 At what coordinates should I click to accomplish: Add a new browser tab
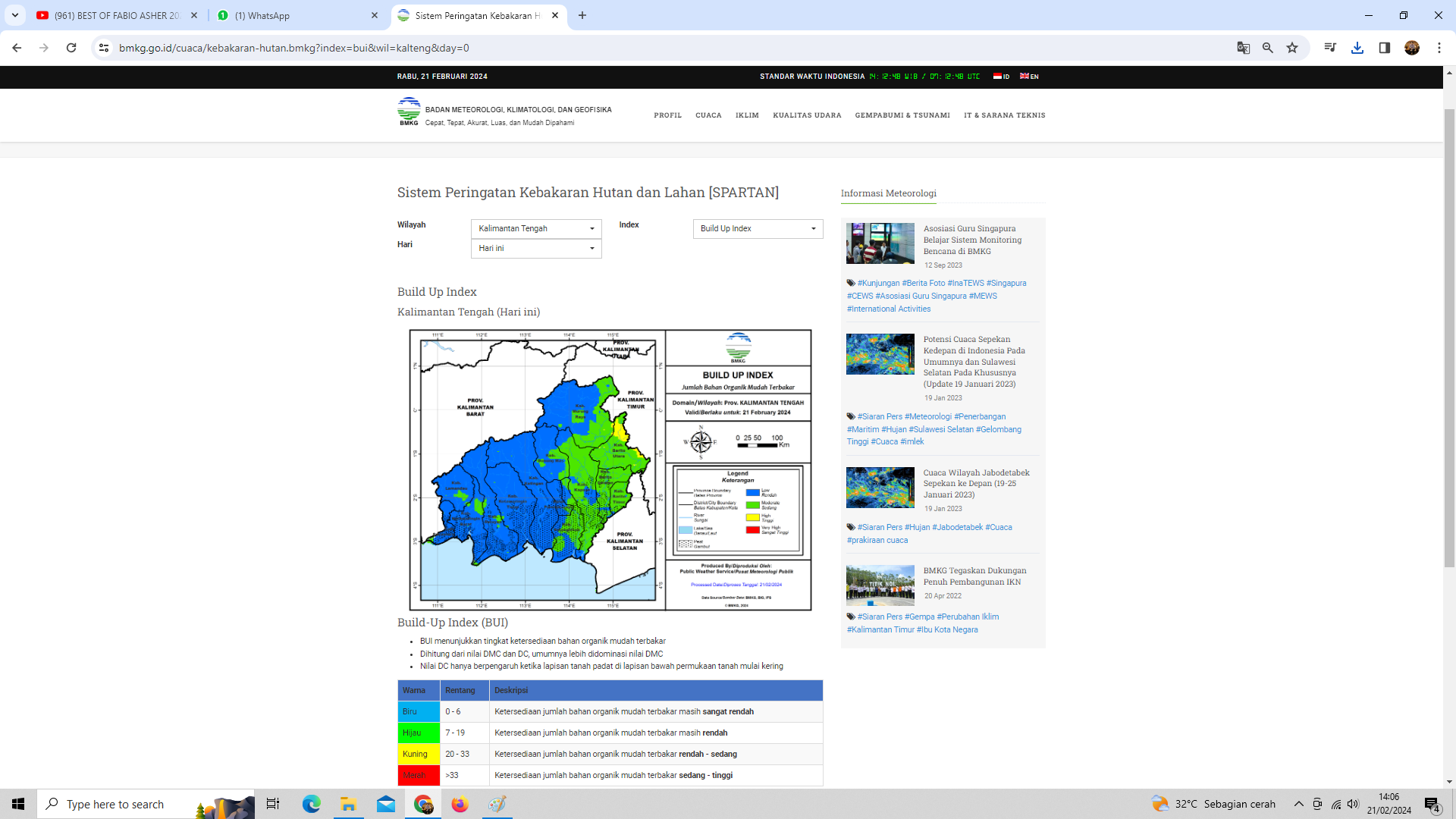[582, 15]
